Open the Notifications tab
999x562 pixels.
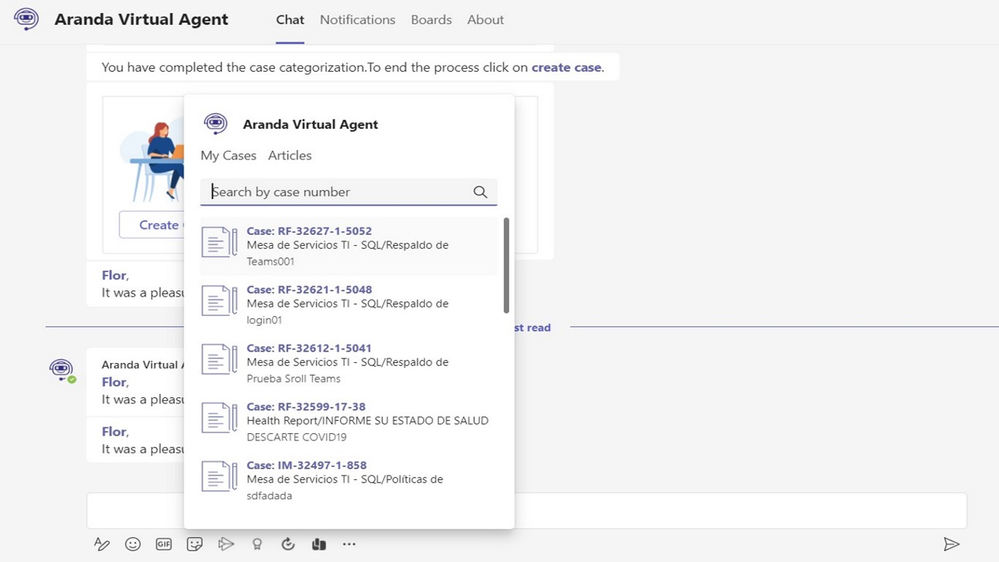coord(357,20)
